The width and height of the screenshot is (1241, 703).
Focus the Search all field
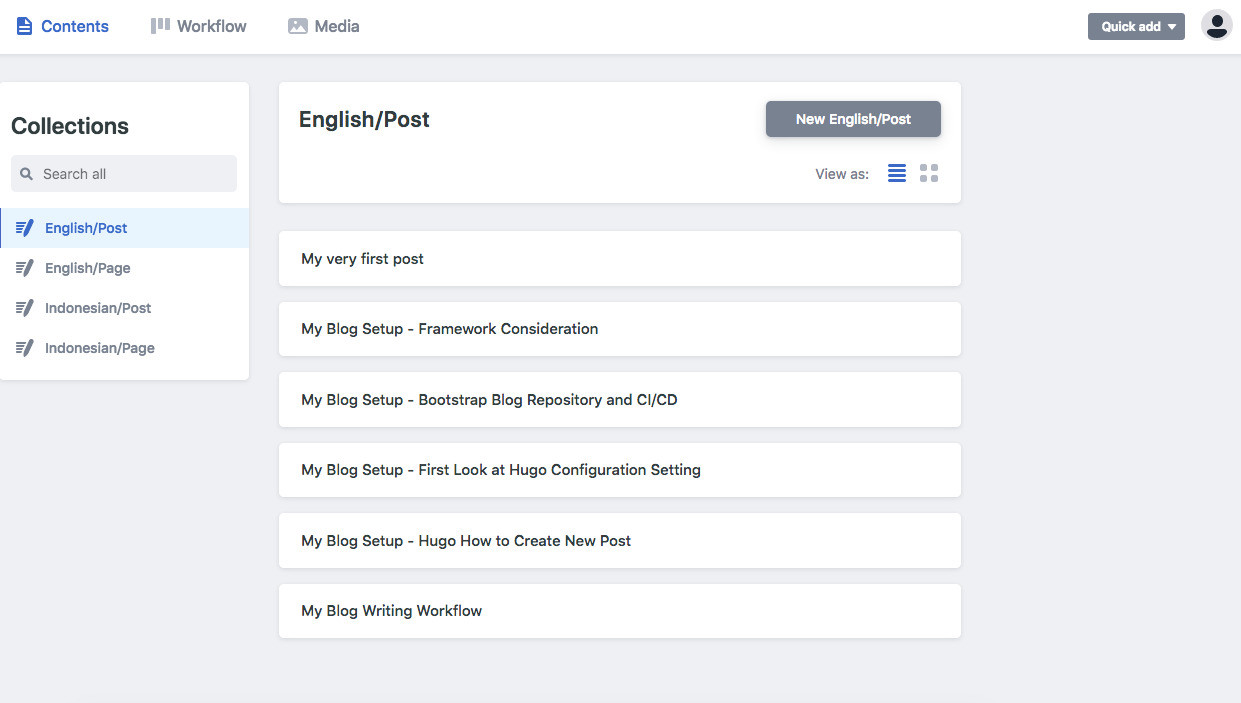135,174
